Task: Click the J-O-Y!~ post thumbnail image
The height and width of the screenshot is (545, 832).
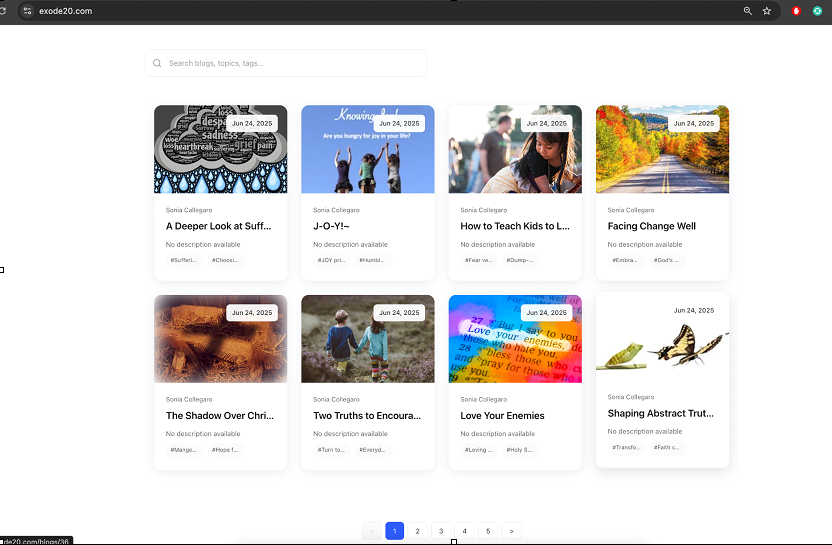Action: (x=367, y=150)
